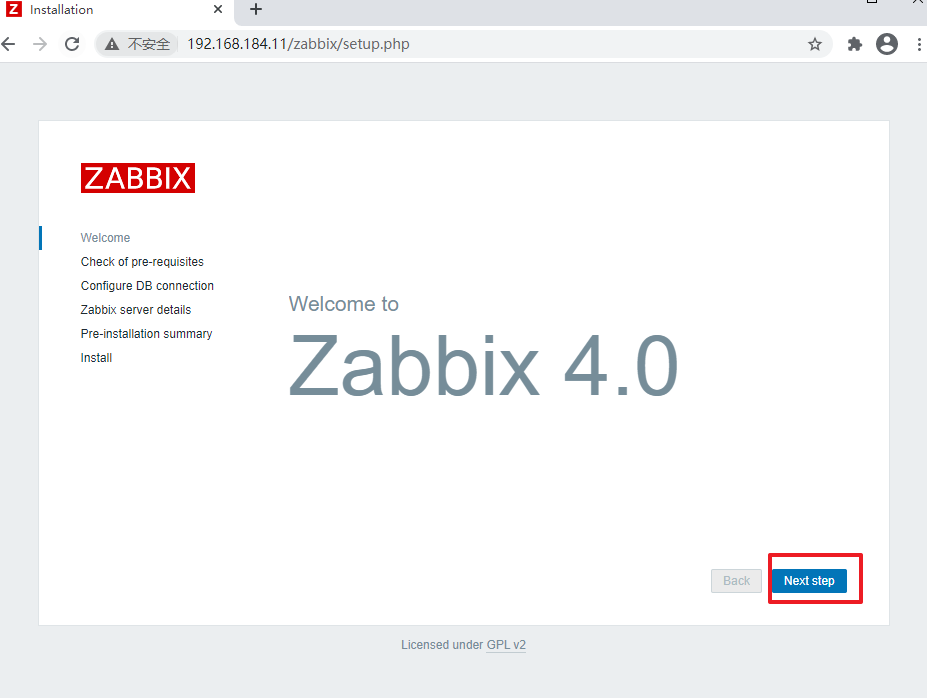
Task: Select the Install step
Action: click(96, 358)
